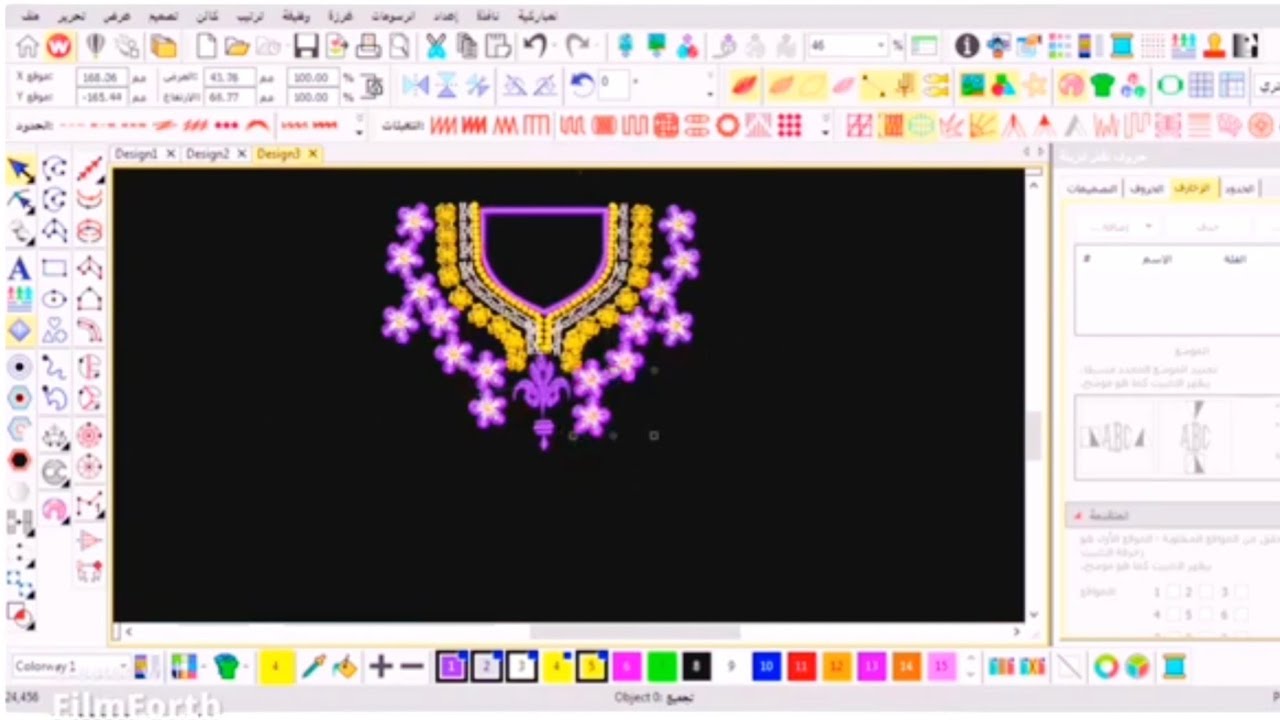Click the color picker eyedropper icon
Viewport: 1280px width, 720px height.
pos(313,666)
